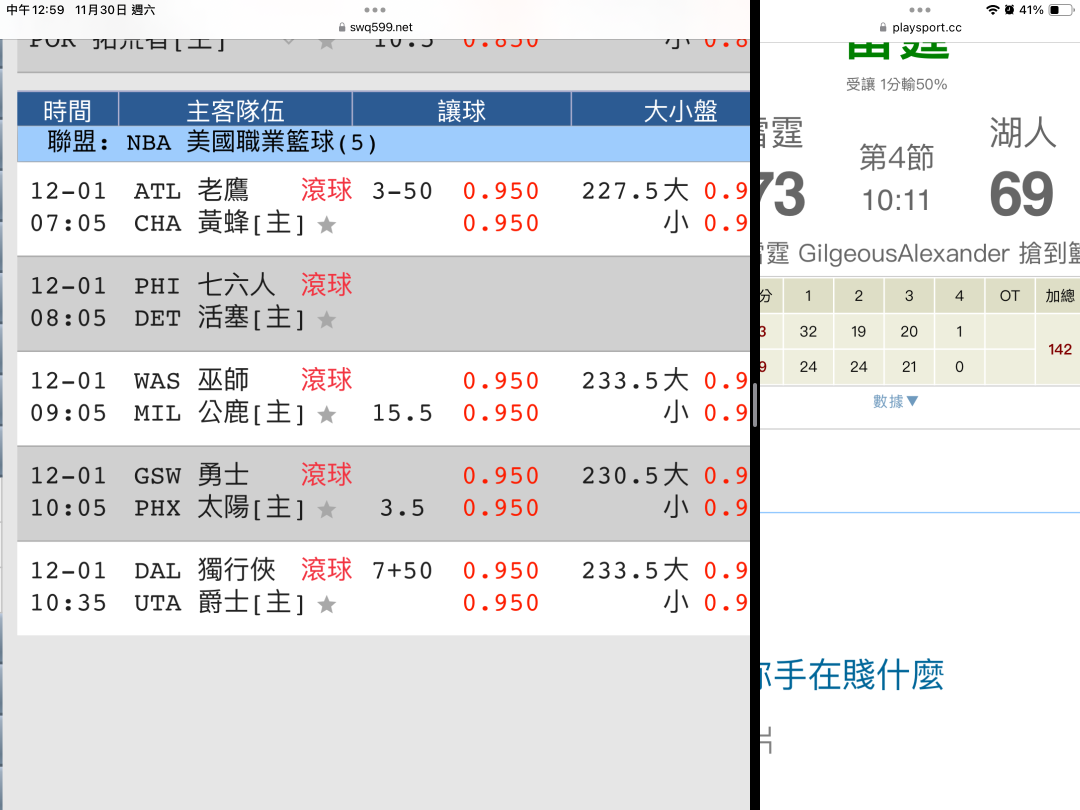This screenshot has width=1080, height=810.
Task: Click the 滾球 link for DAL 獨行俠
Action: [x=326, y=570]
